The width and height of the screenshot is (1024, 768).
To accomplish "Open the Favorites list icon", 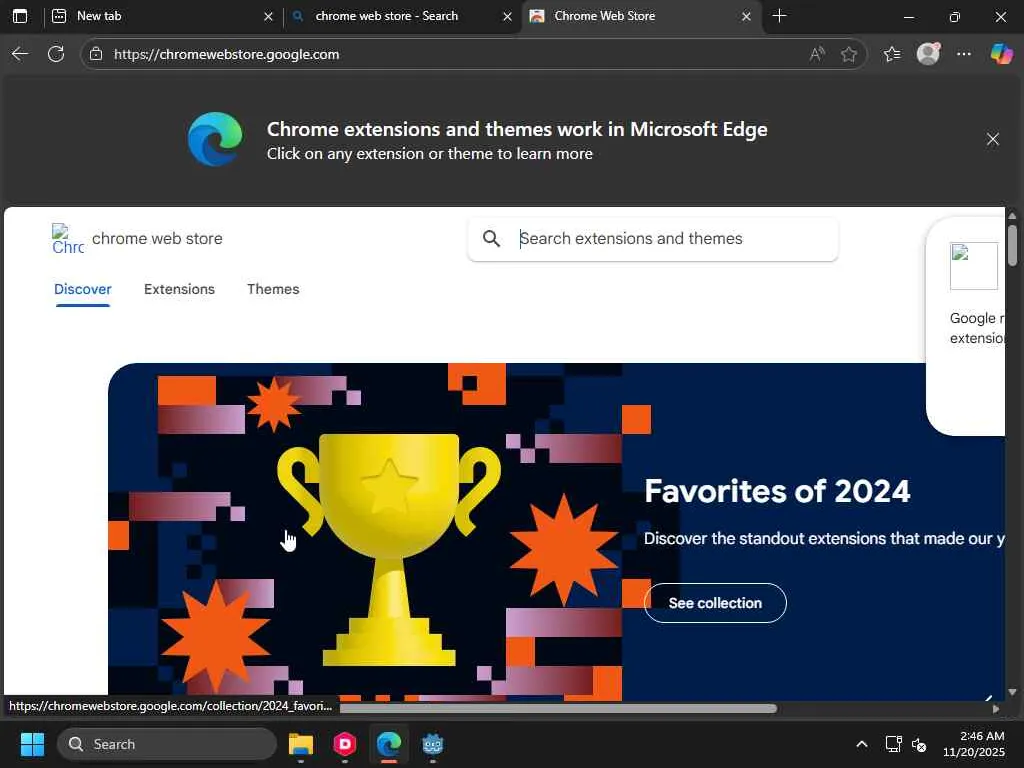I will [x=892, y=54].
